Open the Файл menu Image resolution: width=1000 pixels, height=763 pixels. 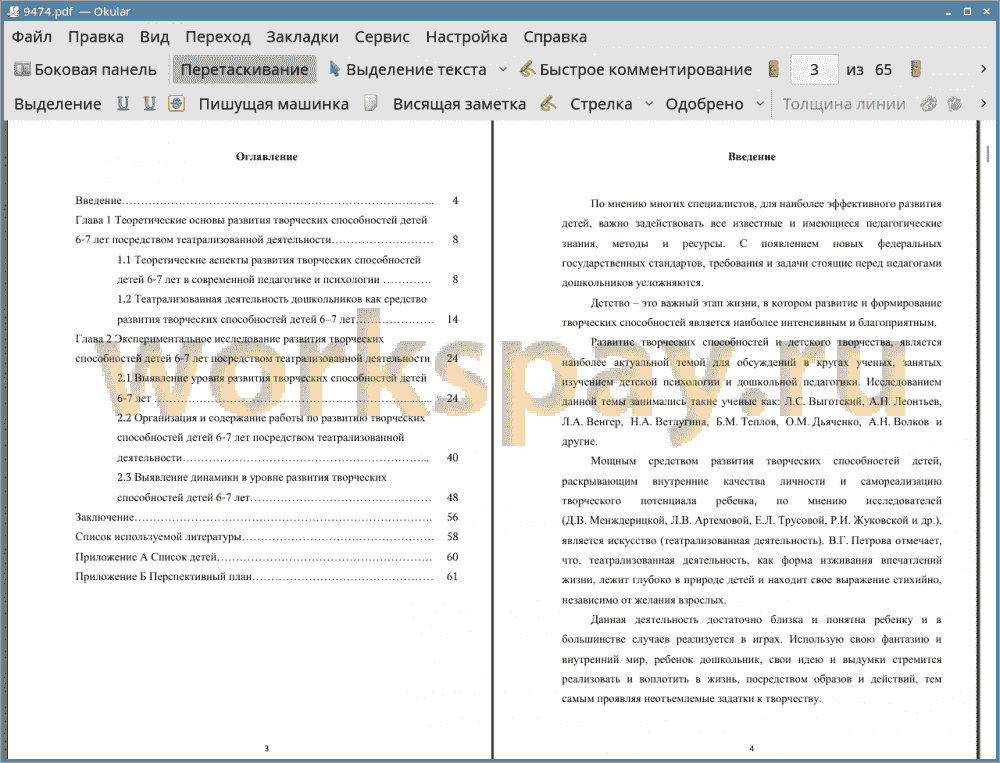[32, 37]
